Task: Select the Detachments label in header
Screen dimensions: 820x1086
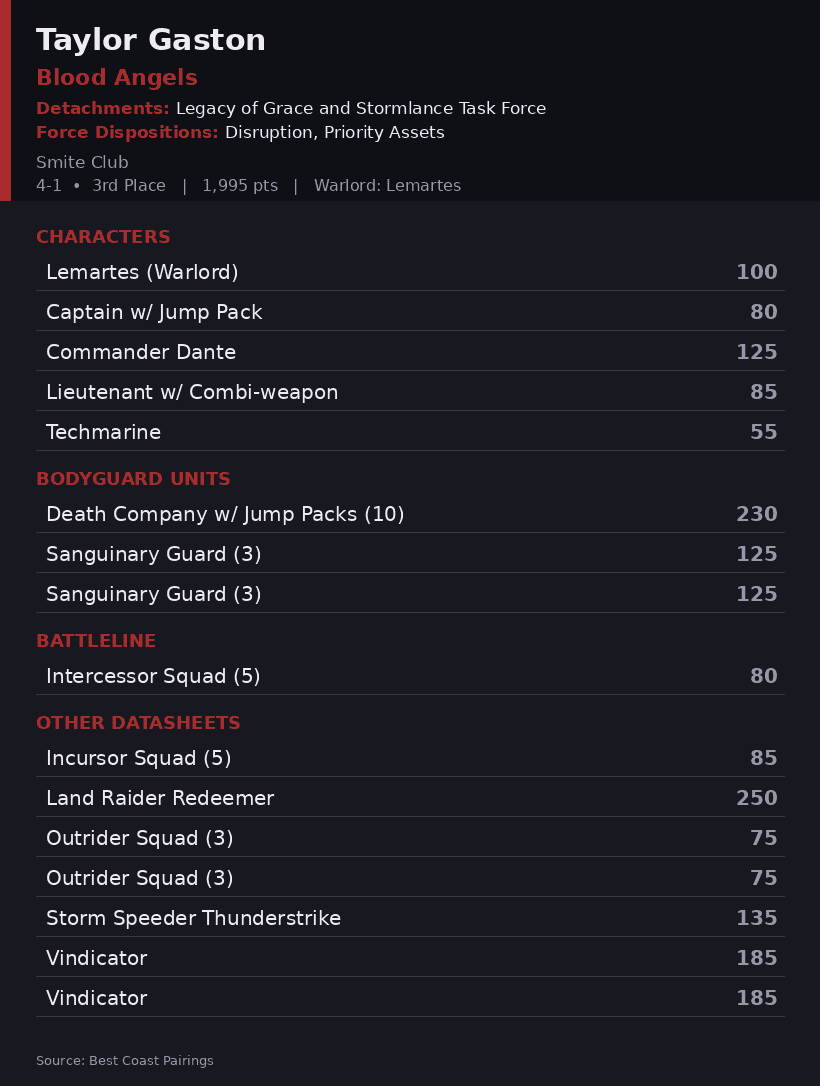Action: click(102, 108)
